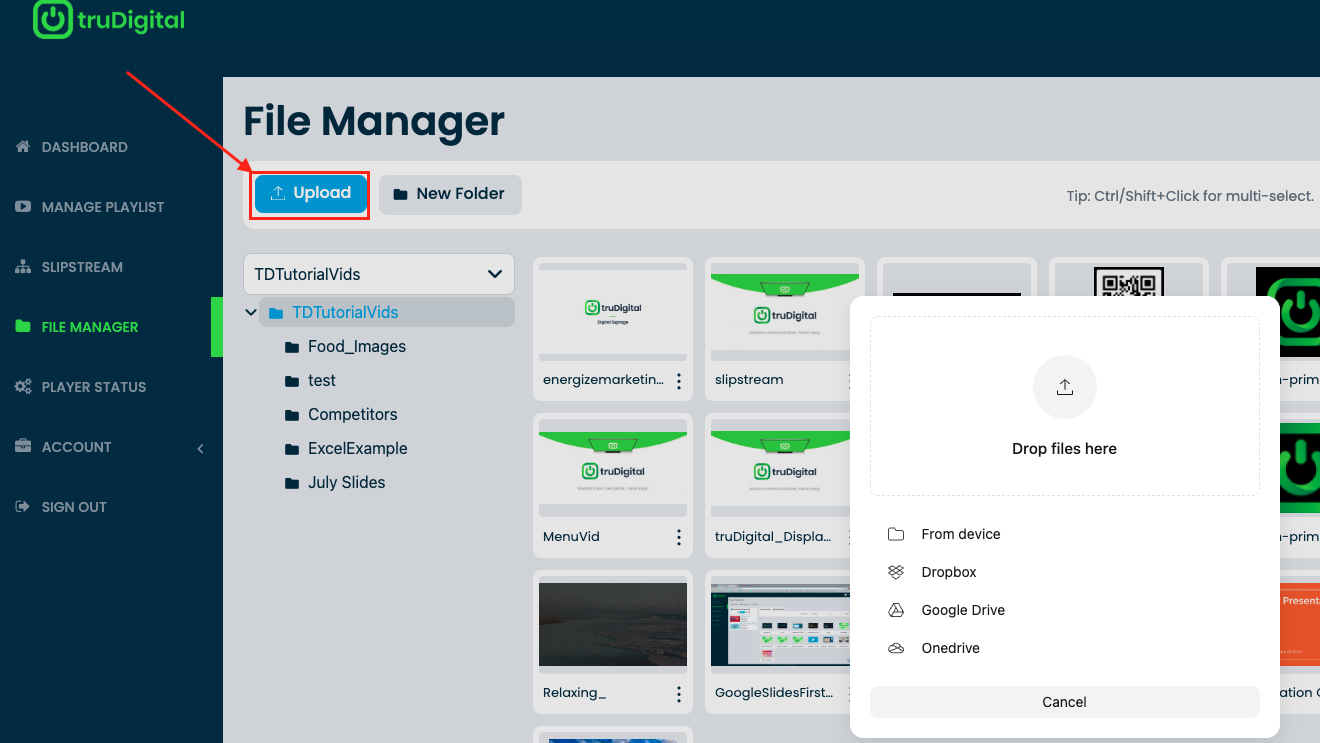This screenshot has height=743, width=1320.
Task: Click the slipstream file name
Action: click(x=749, y=380)
